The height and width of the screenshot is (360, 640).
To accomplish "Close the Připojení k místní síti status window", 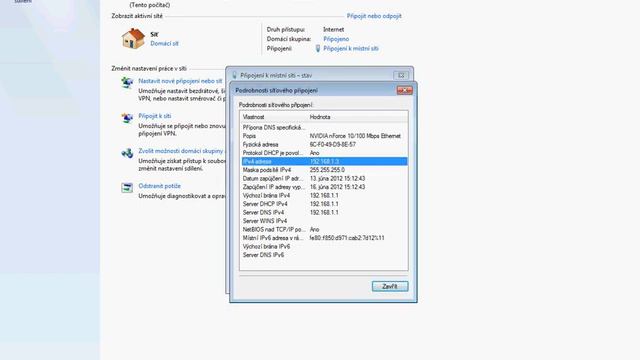I will (401, 76).
